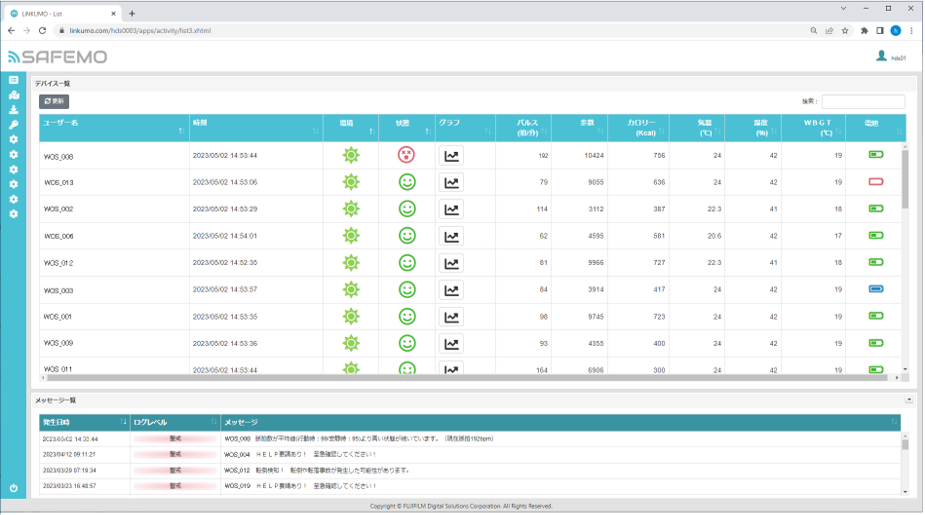Click the red distressed face for WOS_008
Screen dimensions: 925x515
point(406,155)
